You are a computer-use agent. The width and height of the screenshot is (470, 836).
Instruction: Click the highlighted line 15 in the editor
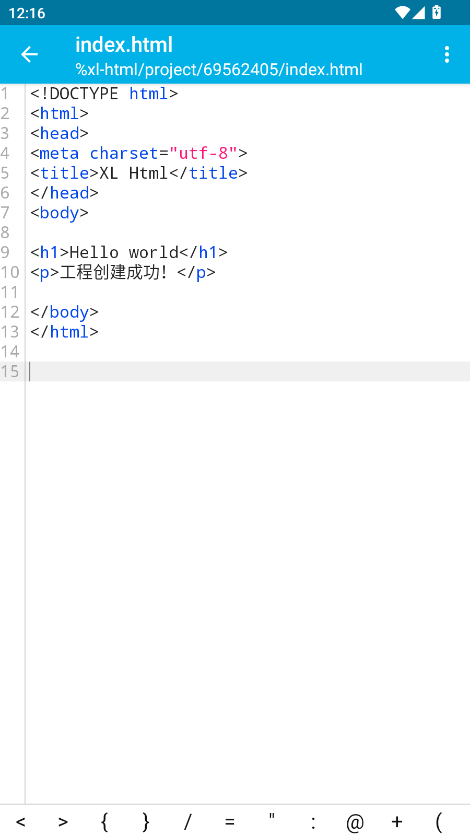coord(248,371)
